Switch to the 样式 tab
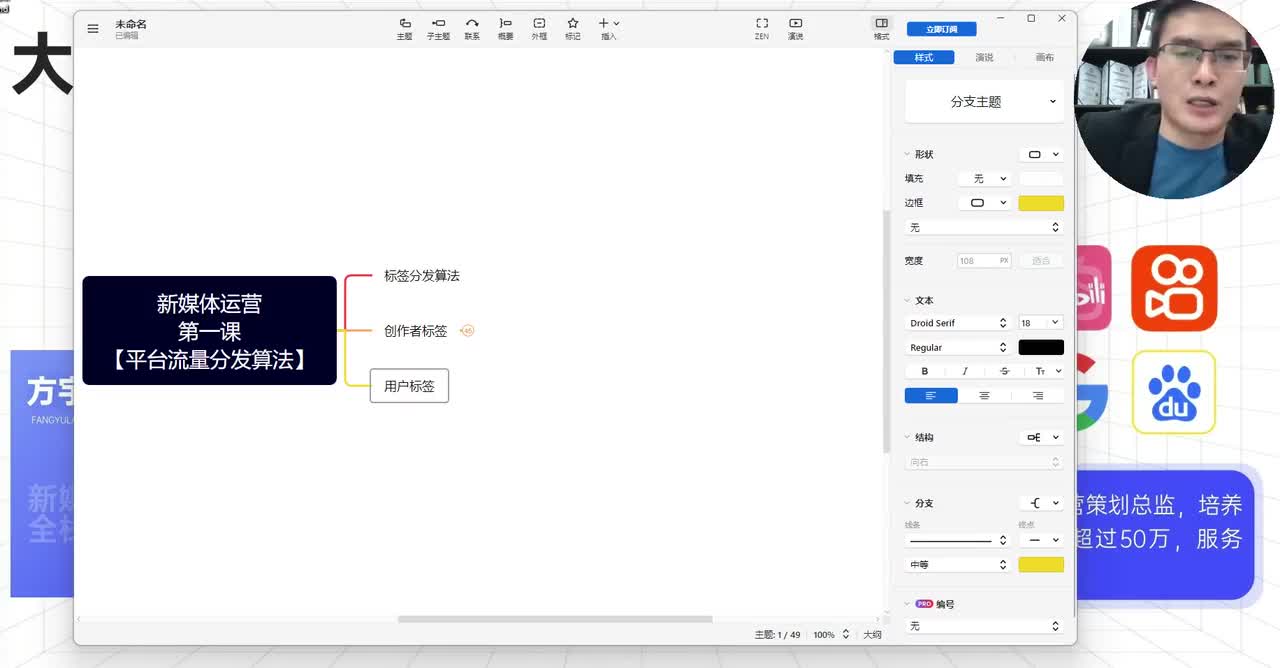Screen dimensions: 1280x668 coord(924,57)
